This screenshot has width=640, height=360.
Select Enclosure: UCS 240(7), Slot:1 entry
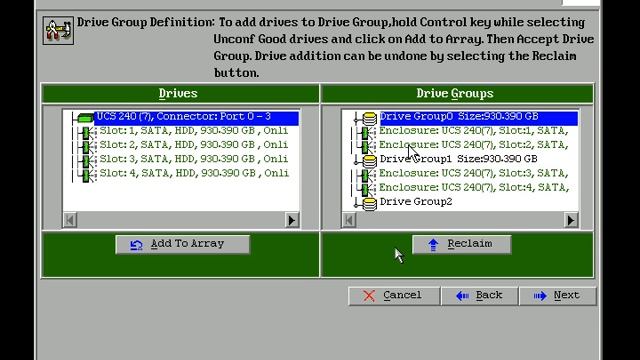tap(473, 131)
